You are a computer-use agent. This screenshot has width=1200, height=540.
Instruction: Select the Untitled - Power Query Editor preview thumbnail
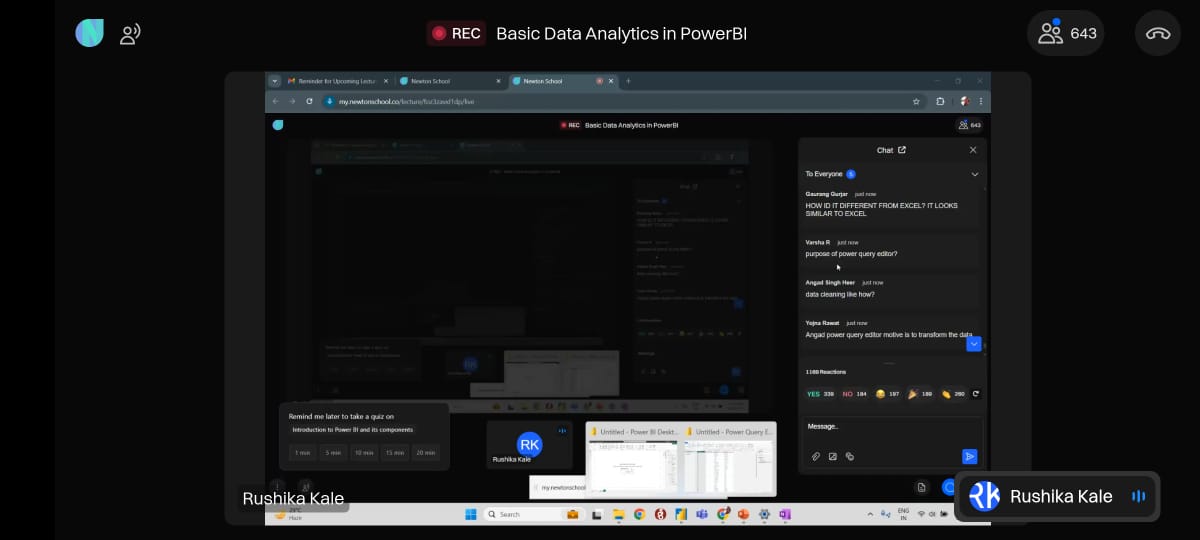[x=728, y=459]
